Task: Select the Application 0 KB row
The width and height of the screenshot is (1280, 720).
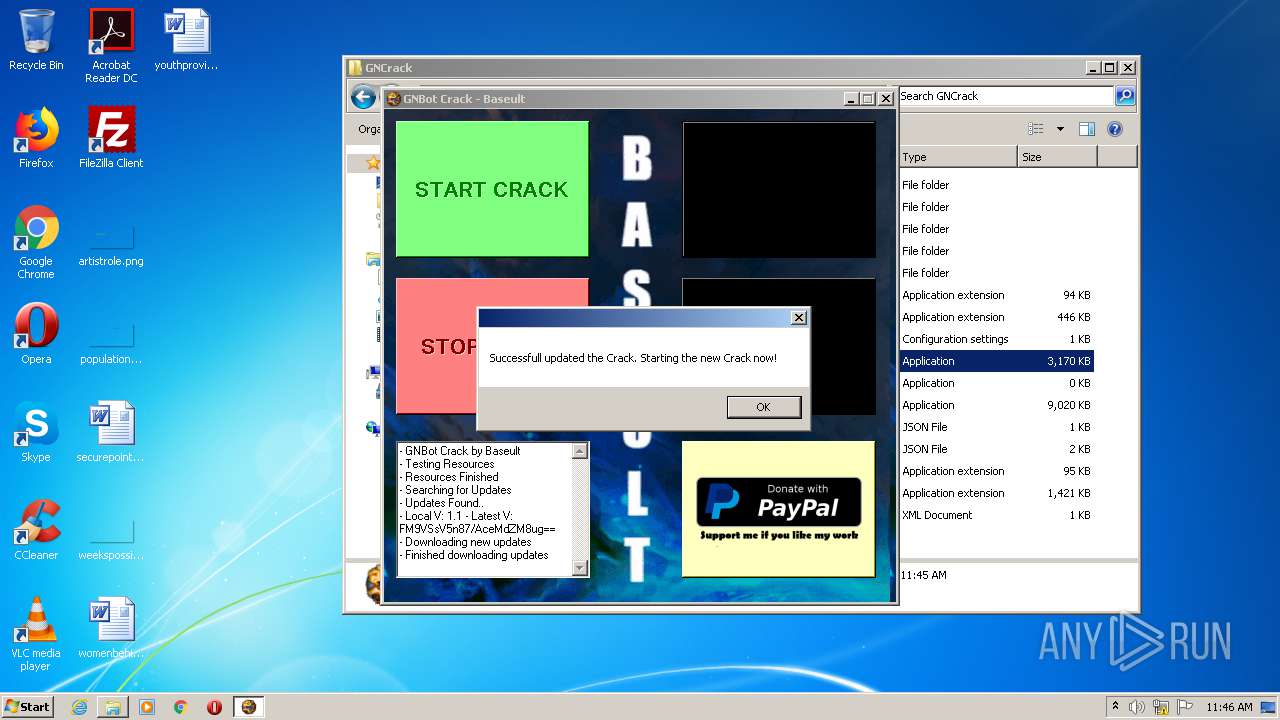Action: tap(996, 383)
